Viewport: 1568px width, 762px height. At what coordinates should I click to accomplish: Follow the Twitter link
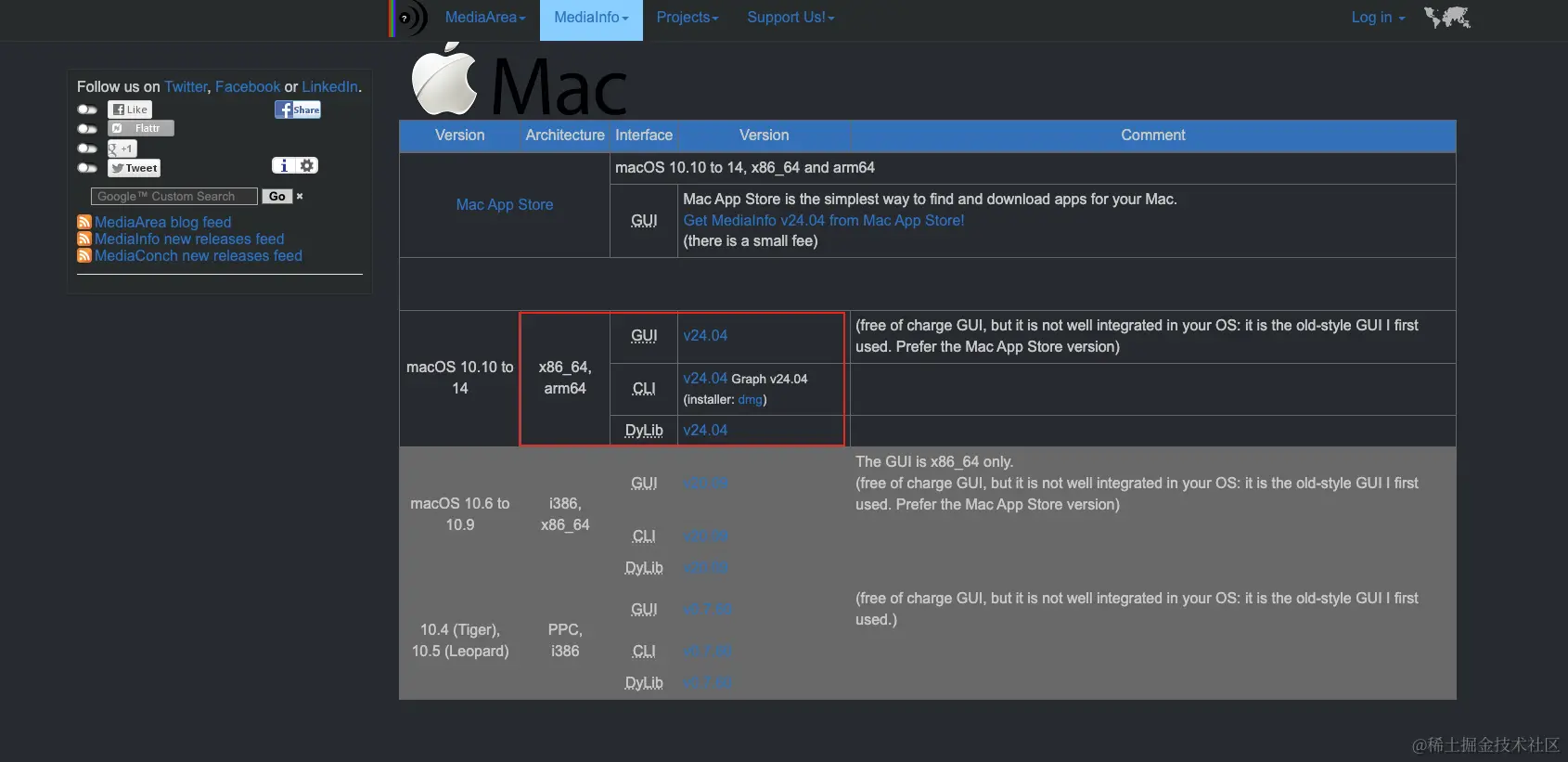[186, 86]
